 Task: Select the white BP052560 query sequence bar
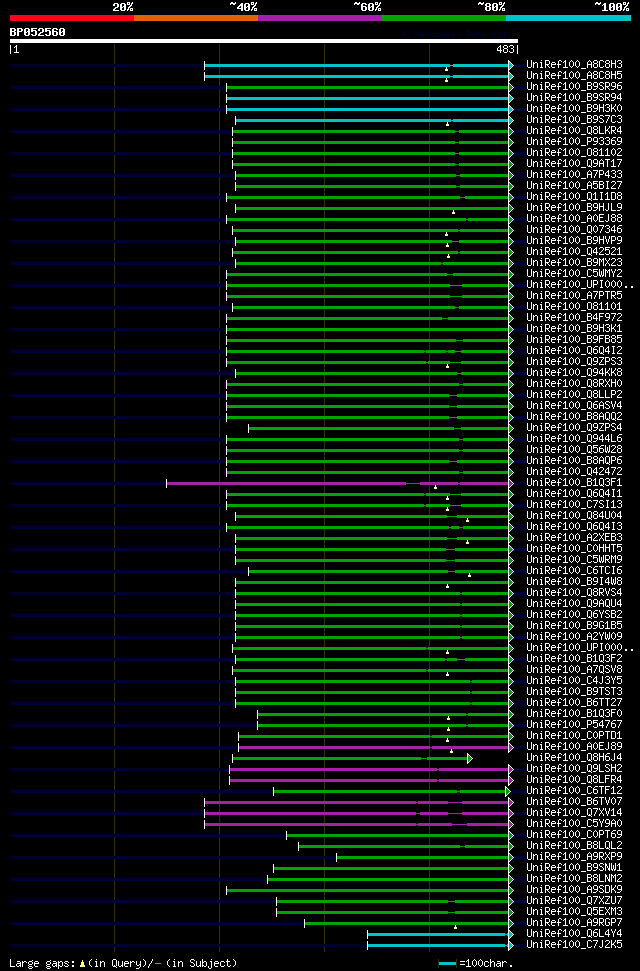click(263, 41)
